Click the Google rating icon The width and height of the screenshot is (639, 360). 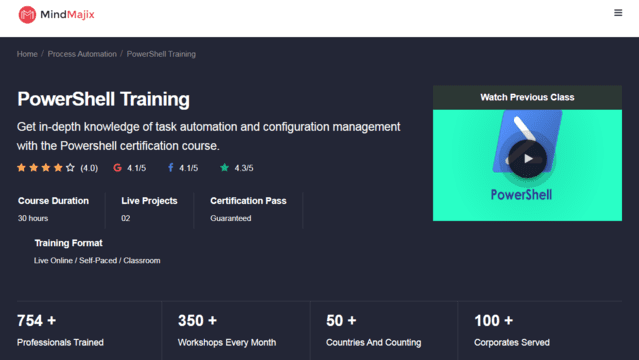pyautogui.click(x=117, y=168)
